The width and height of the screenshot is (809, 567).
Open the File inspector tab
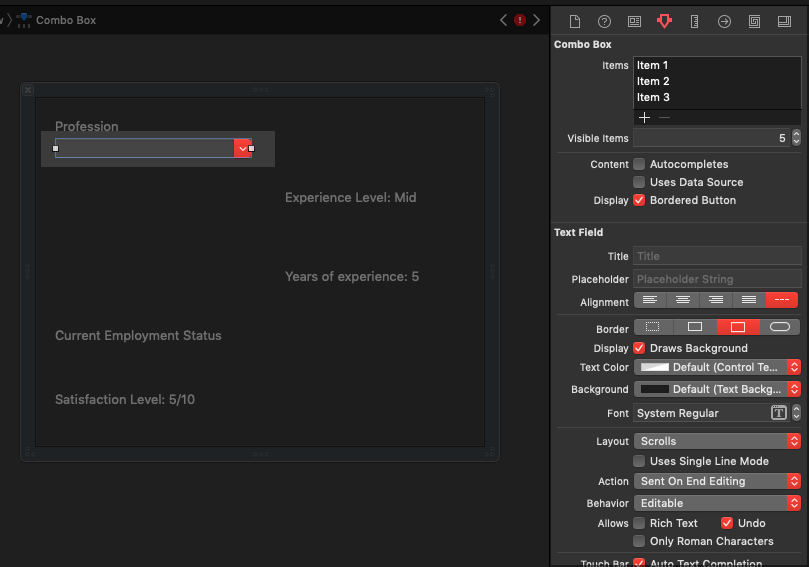[574, 21]
